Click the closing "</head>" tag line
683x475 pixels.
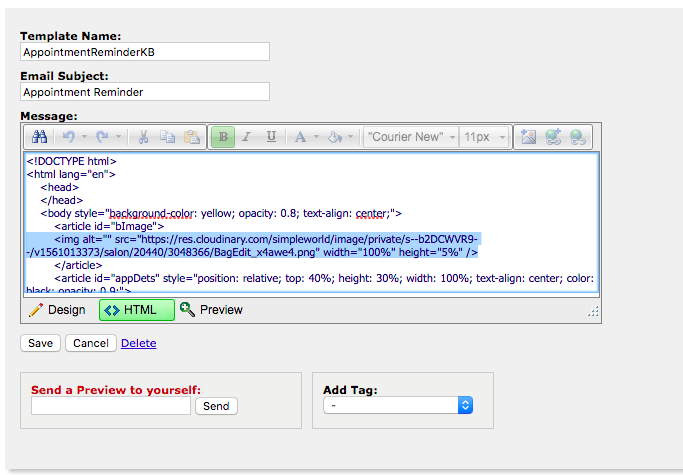point(61,200)
